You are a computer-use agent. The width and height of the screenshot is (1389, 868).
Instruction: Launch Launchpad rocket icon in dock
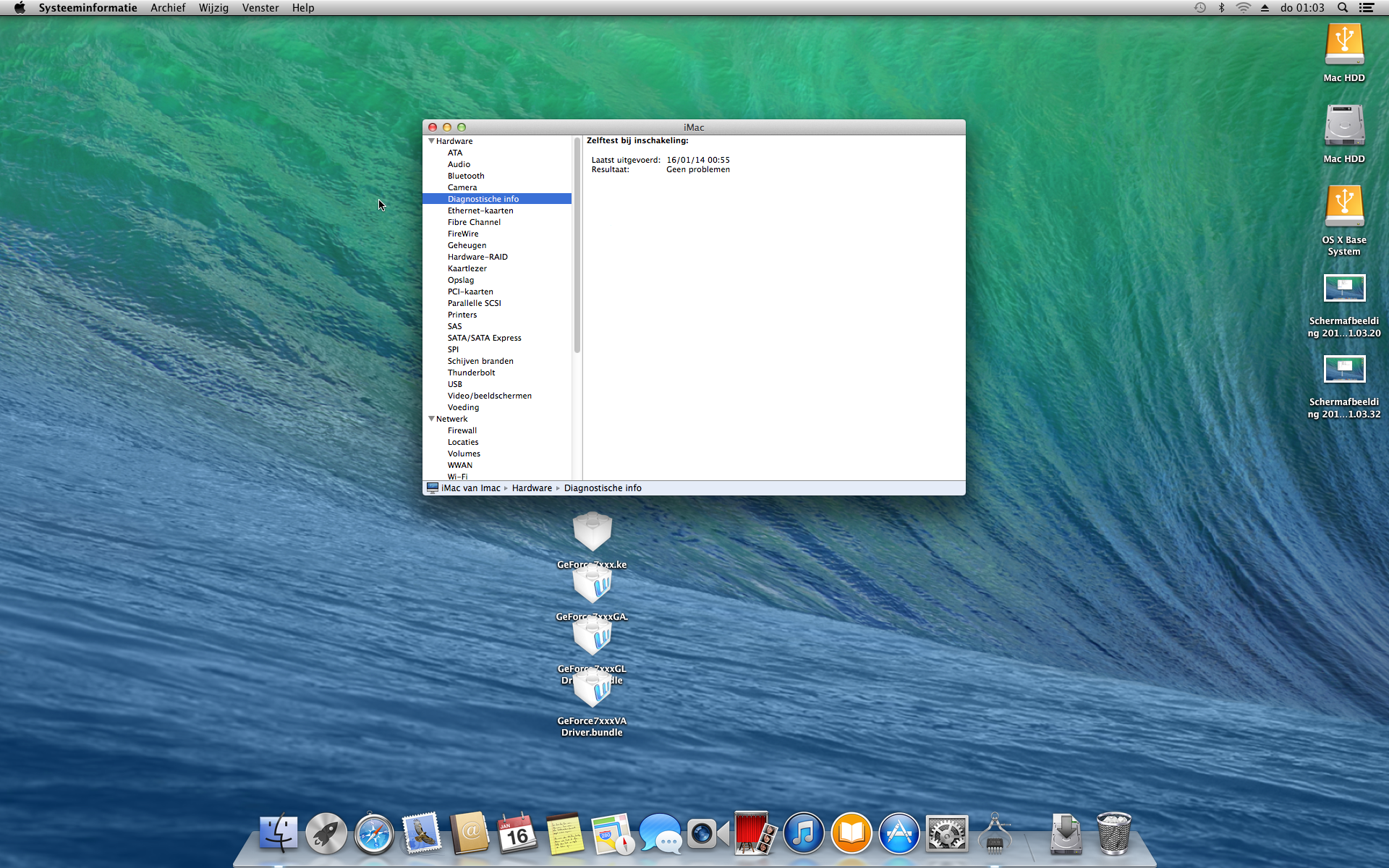[326, 833]
